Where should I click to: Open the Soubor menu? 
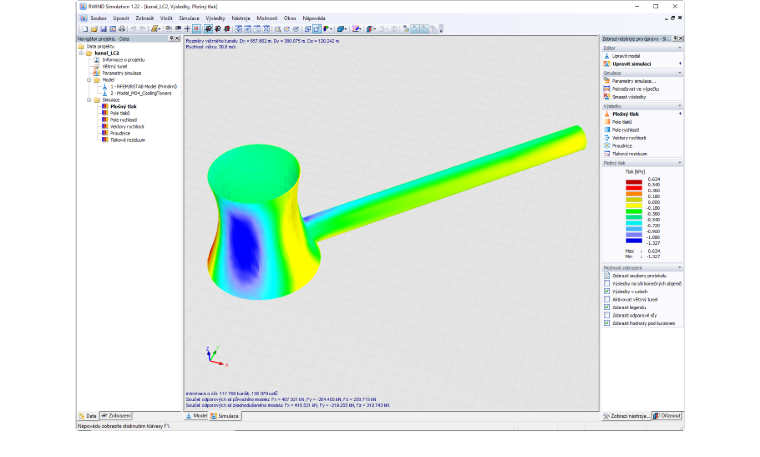click(98, 18)
